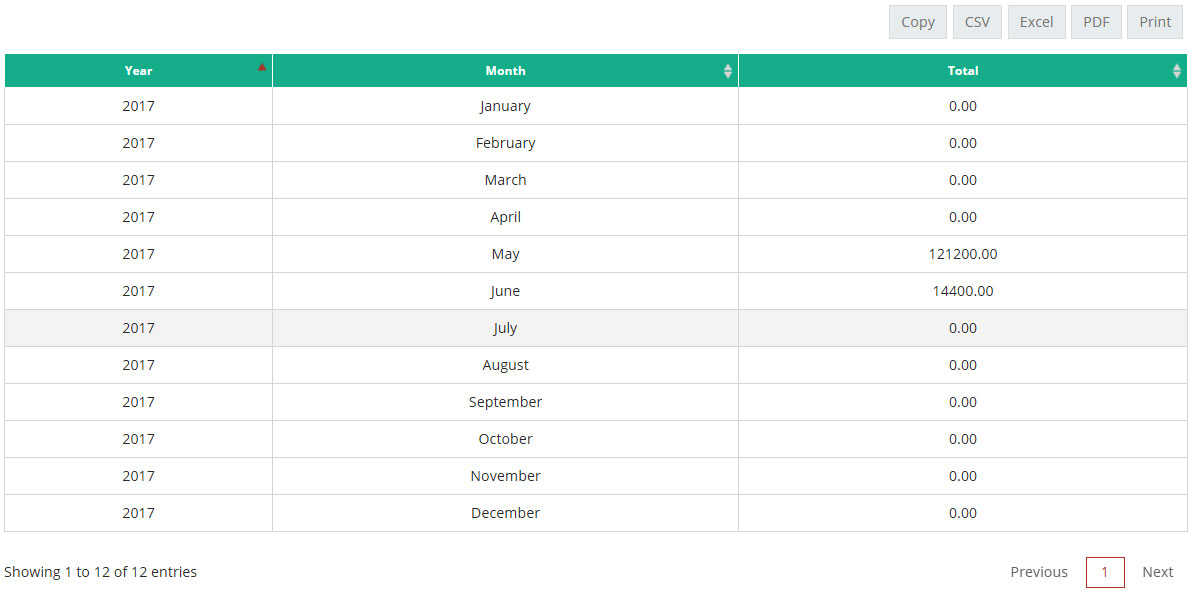Click the 2017 year in August row
This screenshot has width=1193, height=600.
[x=138, y=365]
